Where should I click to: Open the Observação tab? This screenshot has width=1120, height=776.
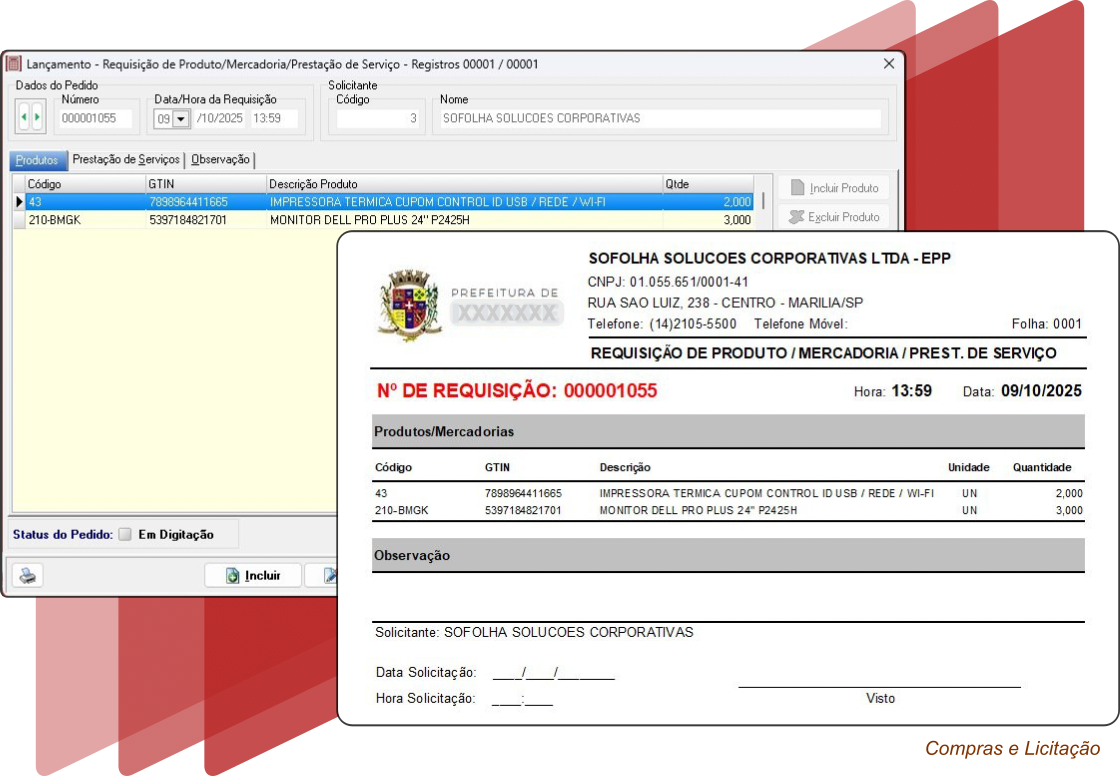click(x=220, y=160)
